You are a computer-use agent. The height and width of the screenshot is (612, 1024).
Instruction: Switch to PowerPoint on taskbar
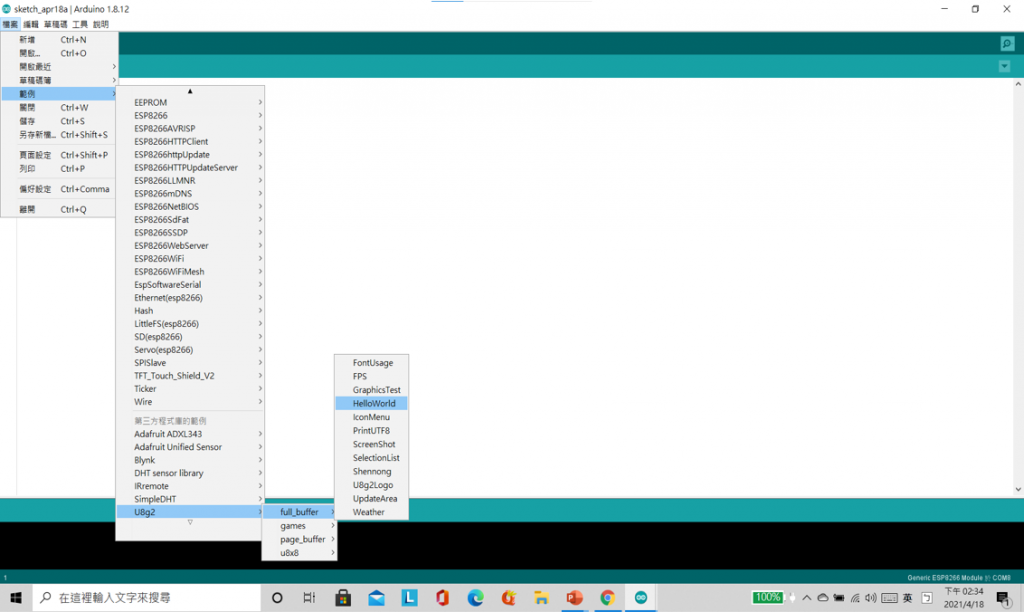click(575, 598)
